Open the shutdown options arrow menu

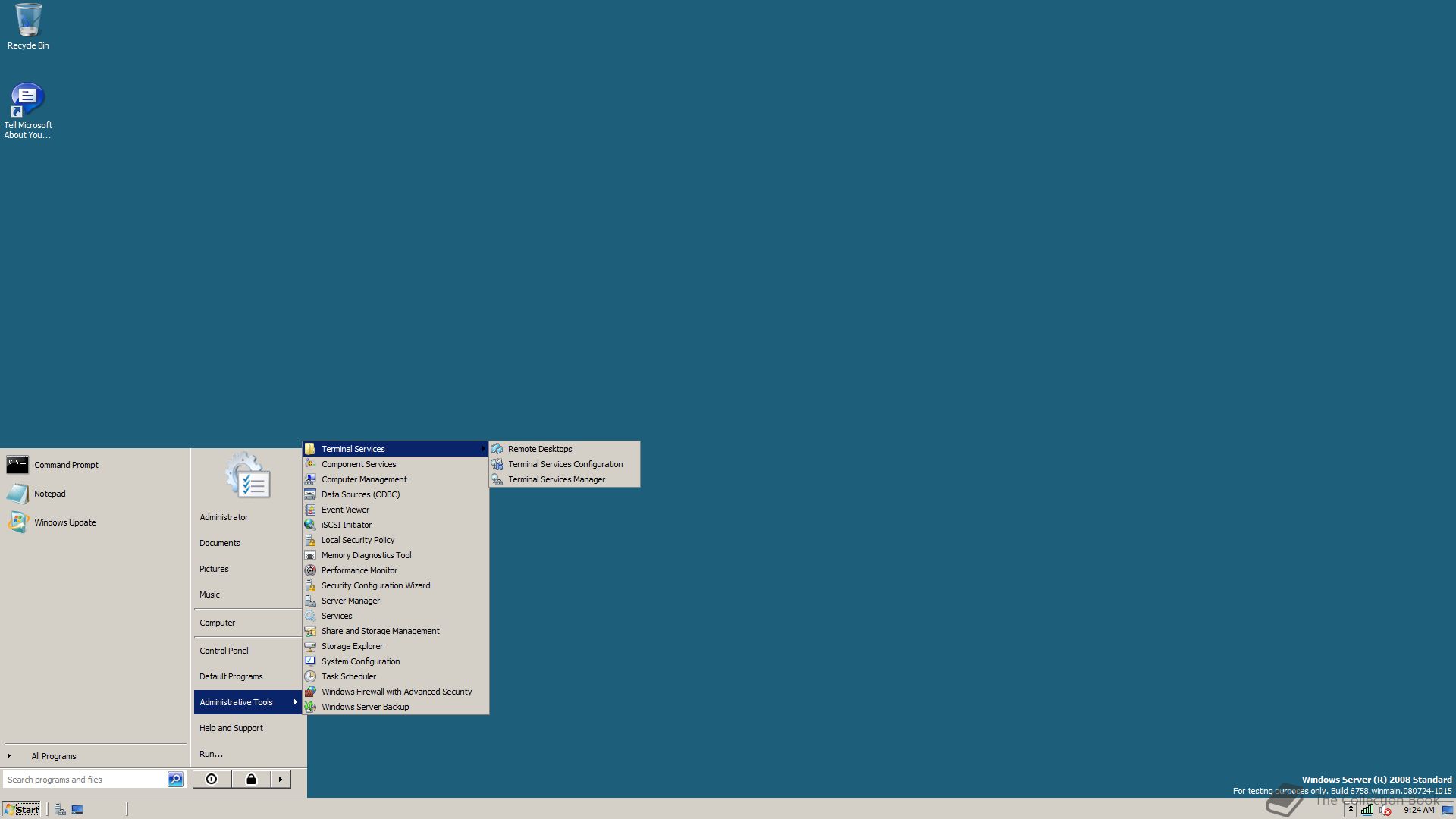(281, 780)
